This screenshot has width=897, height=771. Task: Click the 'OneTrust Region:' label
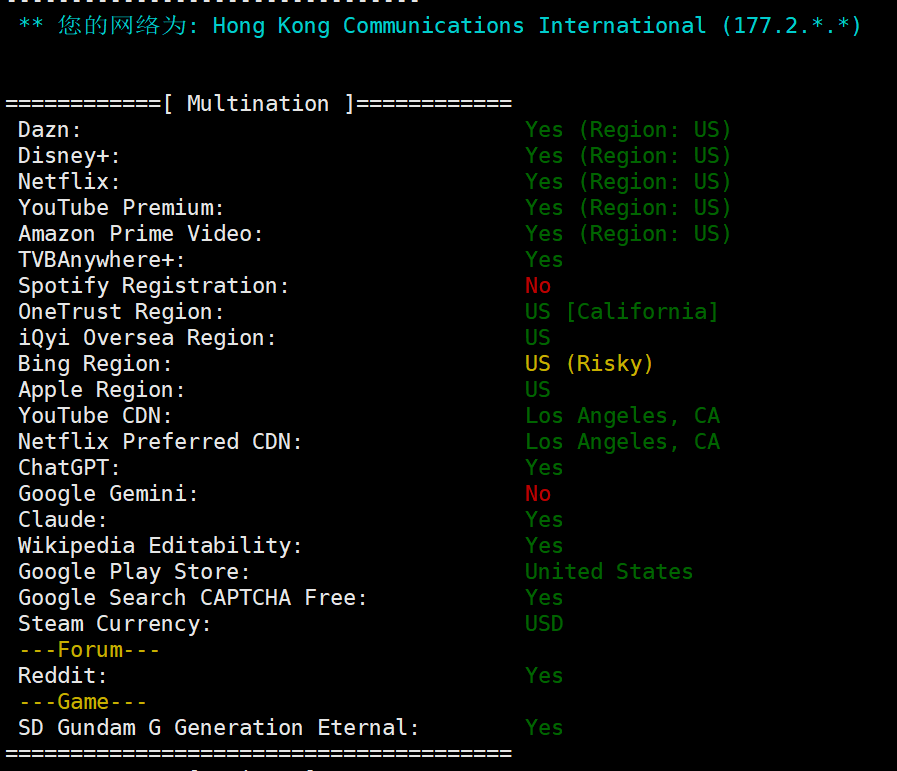tap(121, 312)
